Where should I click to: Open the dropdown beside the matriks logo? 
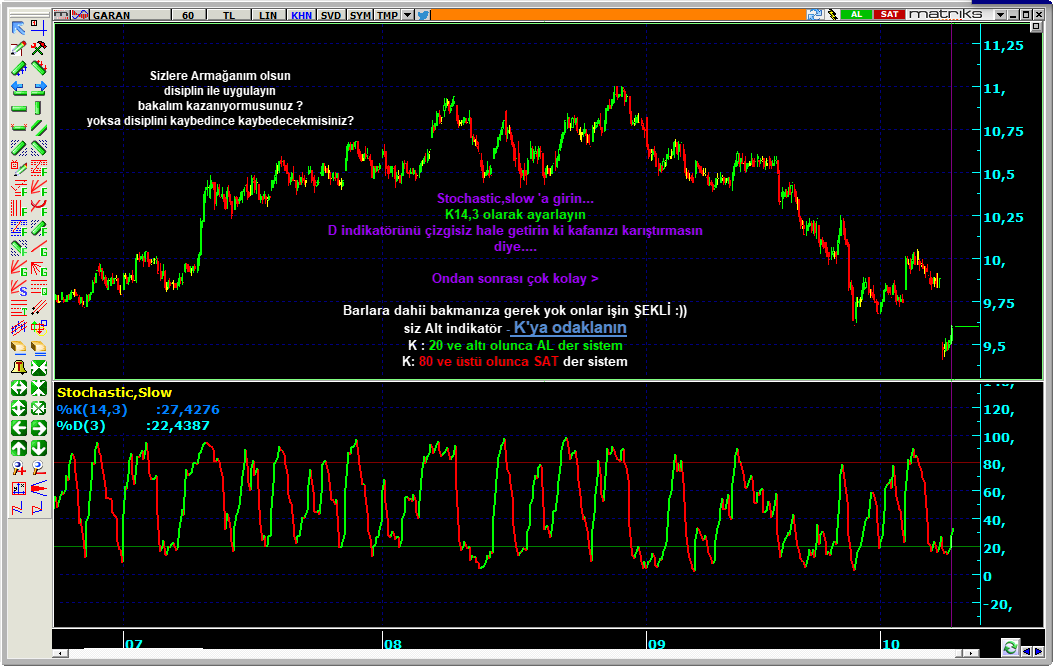[x=1001, y=15]
